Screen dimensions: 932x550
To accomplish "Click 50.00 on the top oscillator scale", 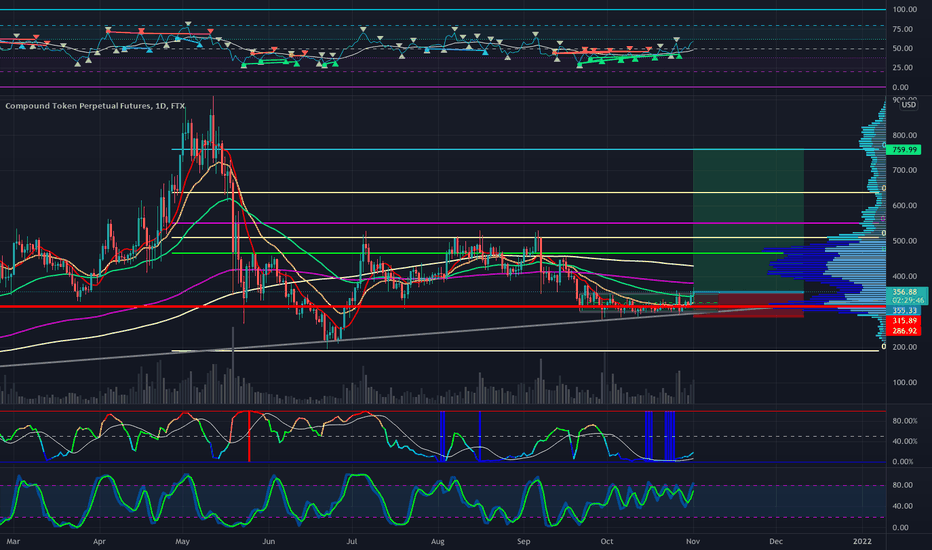I will click(903, 49).
